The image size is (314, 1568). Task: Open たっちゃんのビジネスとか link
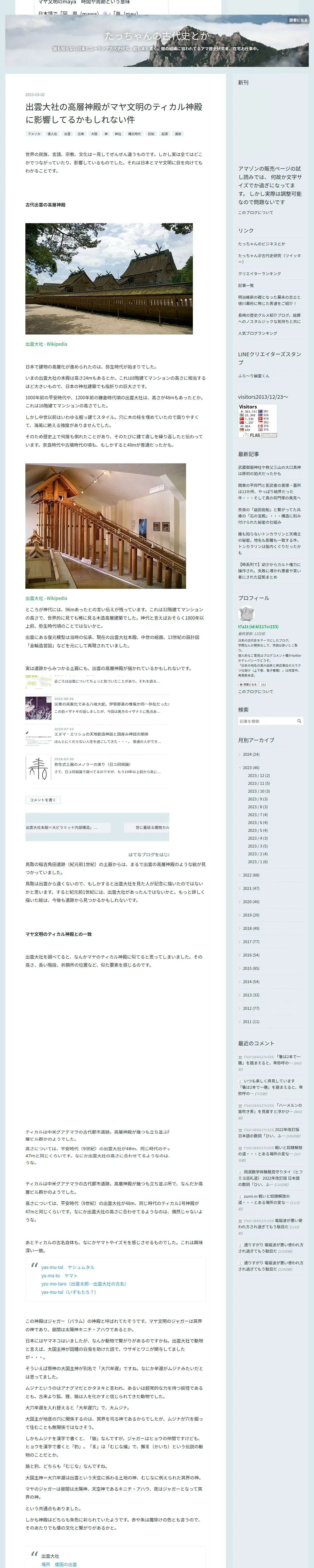coord(262,244)
